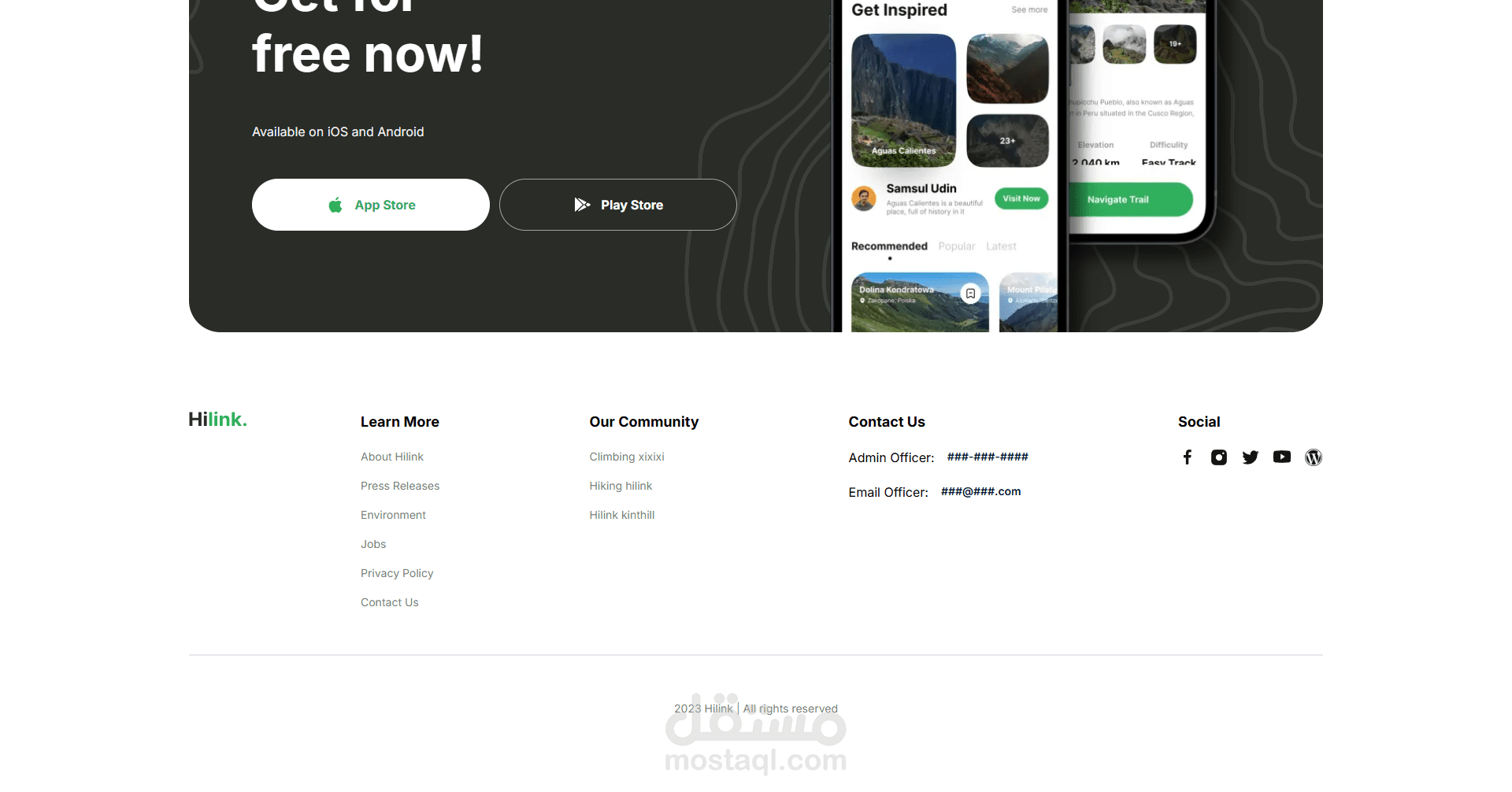1512x792 pixels.
Task: Select the Recommended tab in phone mockup
Action: 889,246
